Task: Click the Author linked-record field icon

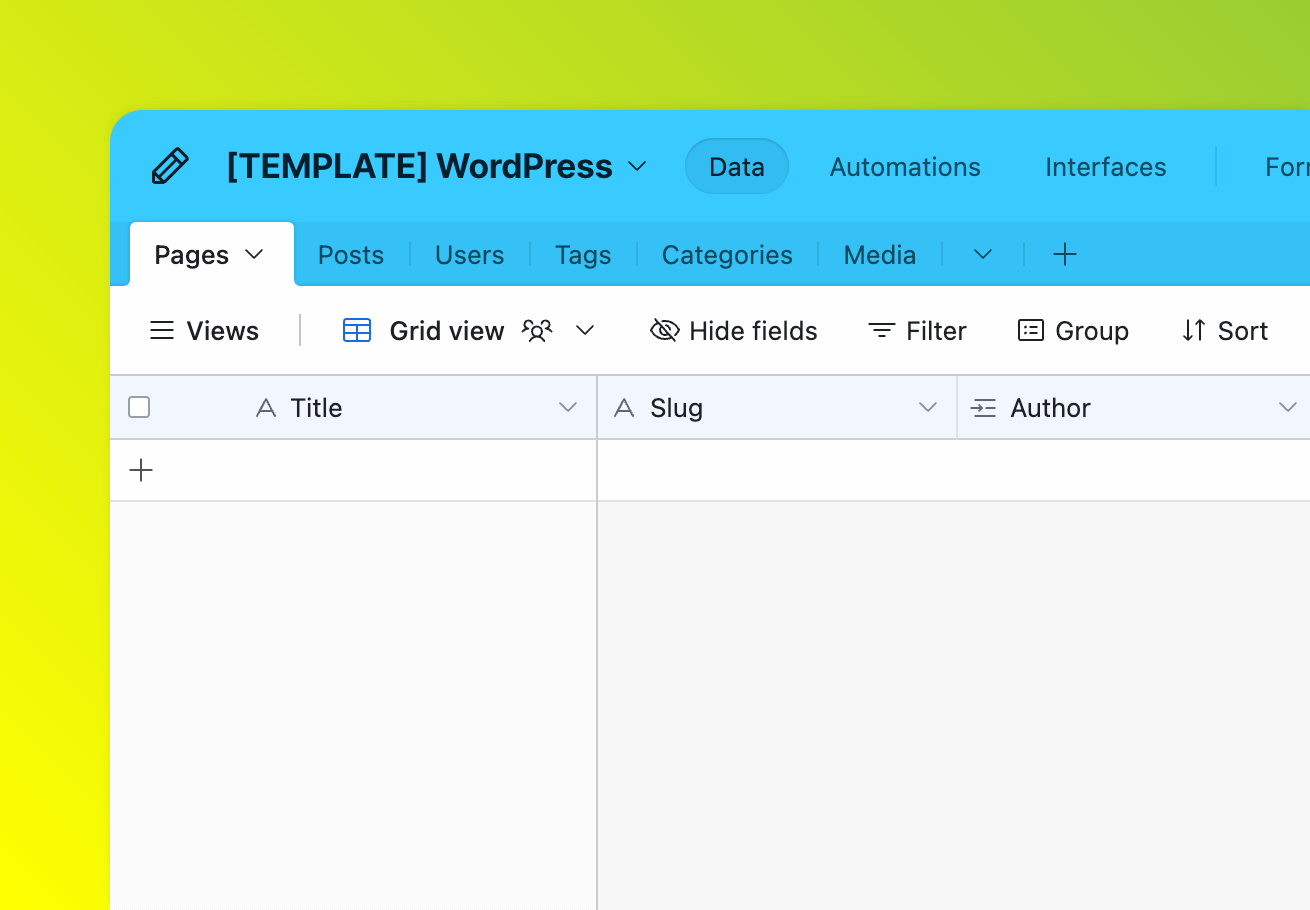Action: click(x=984, y=408)
